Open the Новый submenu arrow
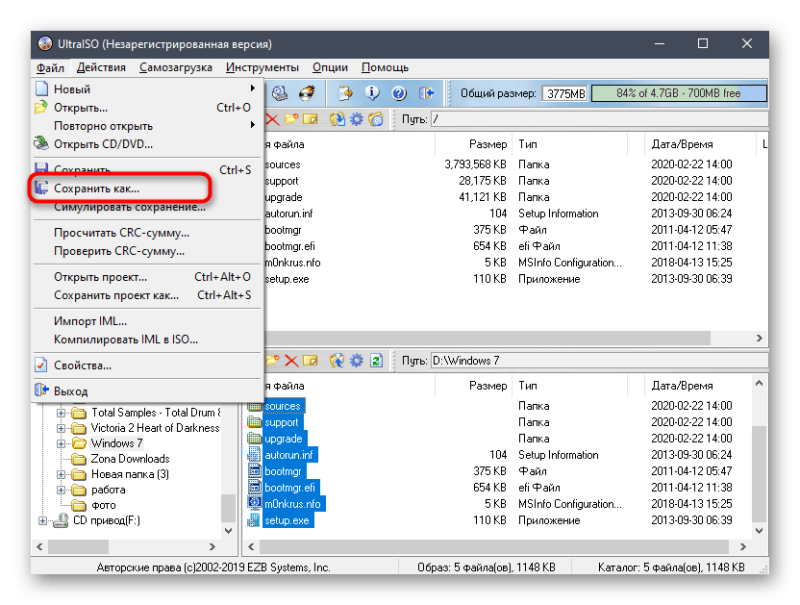This screenshot has height=605, width=800. [x=253, y=88]
